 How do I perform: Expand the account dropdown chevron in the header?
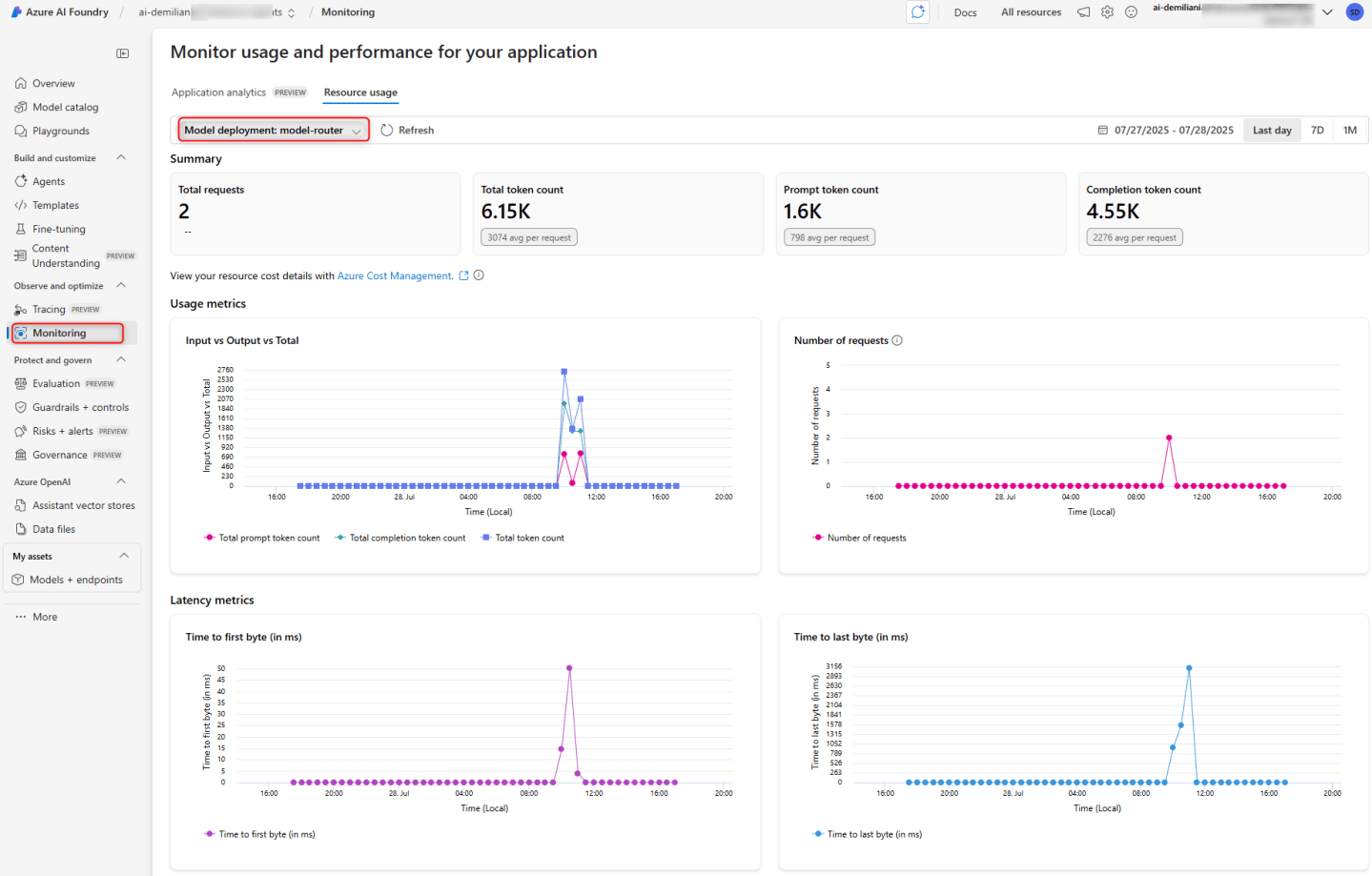click(1327, 12)
